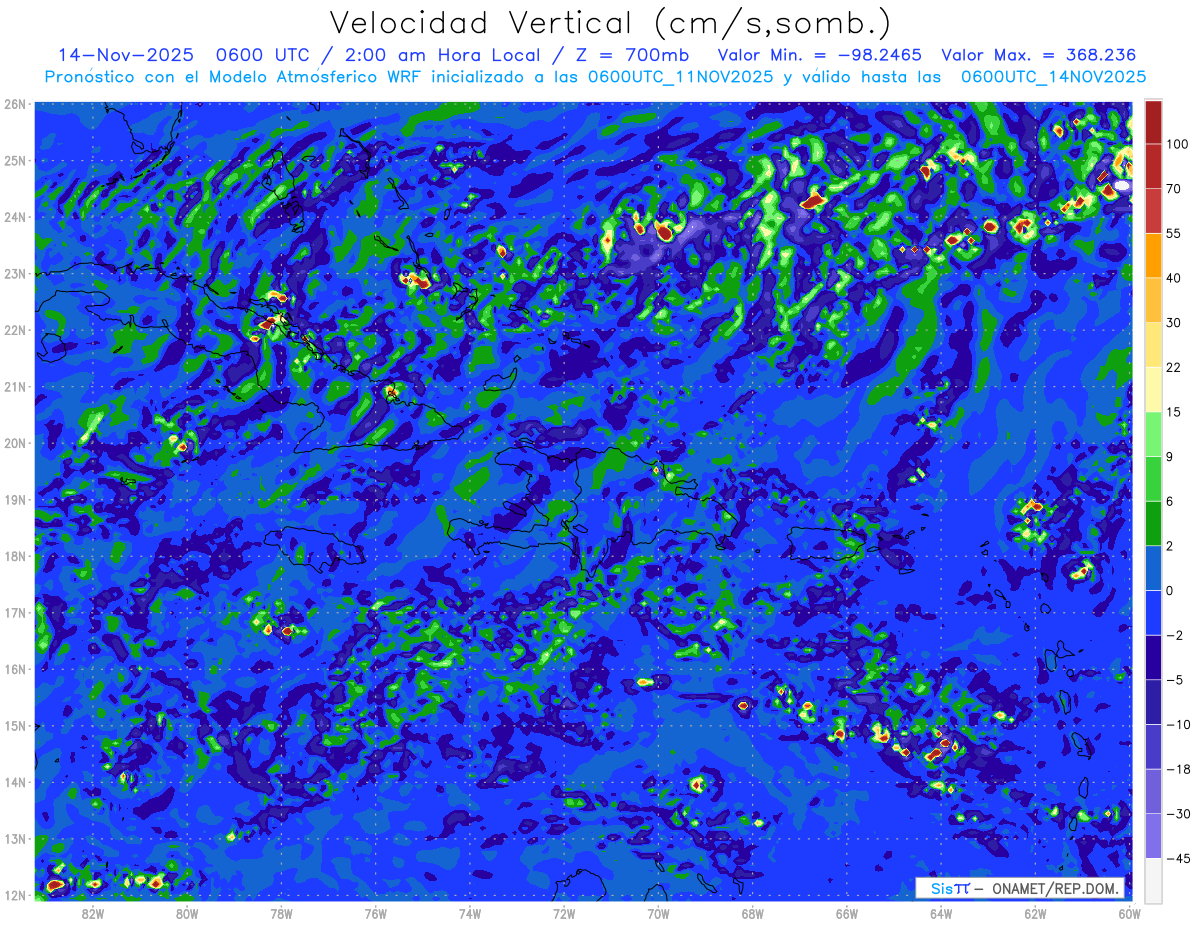Click the '21N' latitude label

[x=15, y=387]
